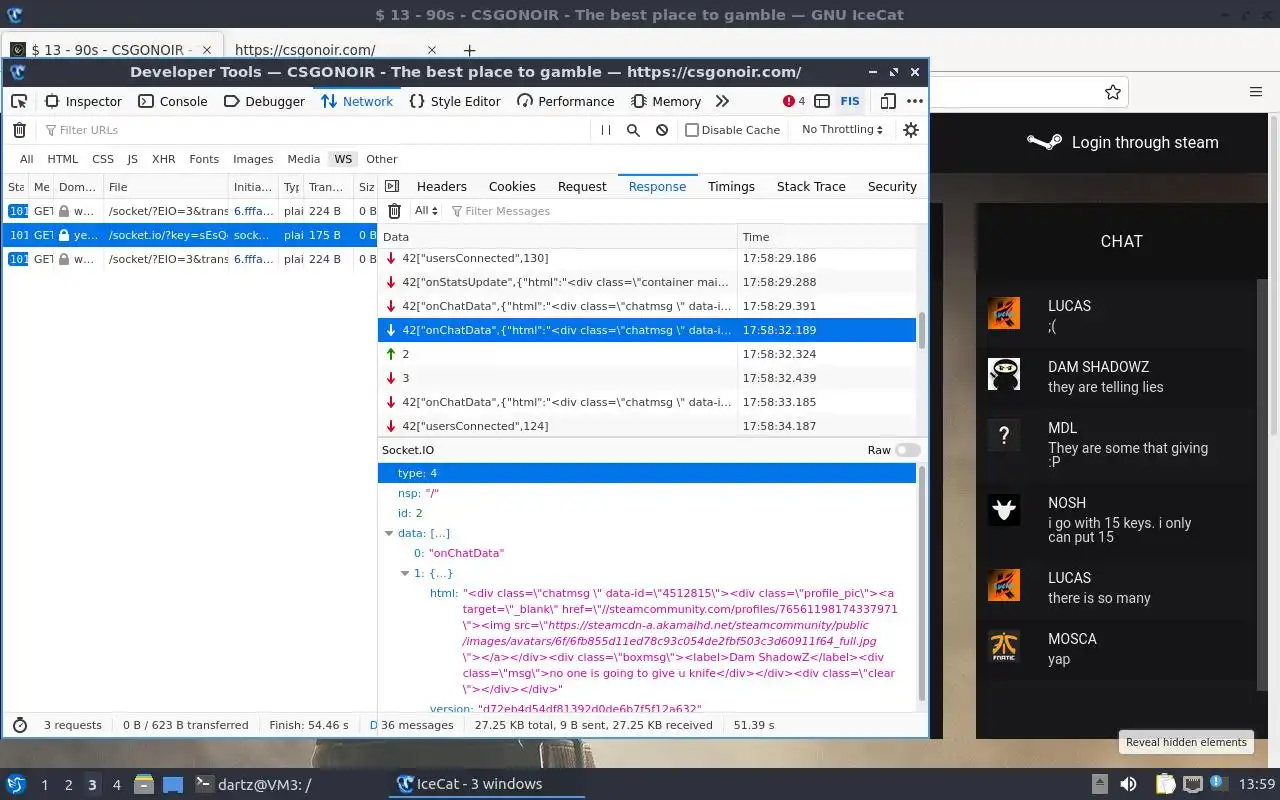Click DAM SHADOWZ avatar in chat
Image resolution: width=1280 pixels, height=800 pixels.
point(1004,374)
